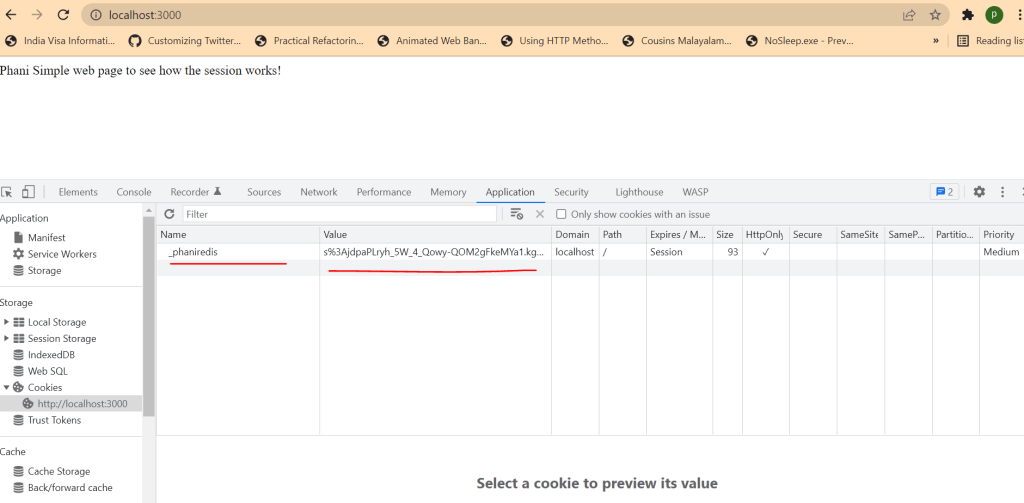Click the share page icon in address bar
This screenshot has height=503, width=1024.
pos(909,15)
